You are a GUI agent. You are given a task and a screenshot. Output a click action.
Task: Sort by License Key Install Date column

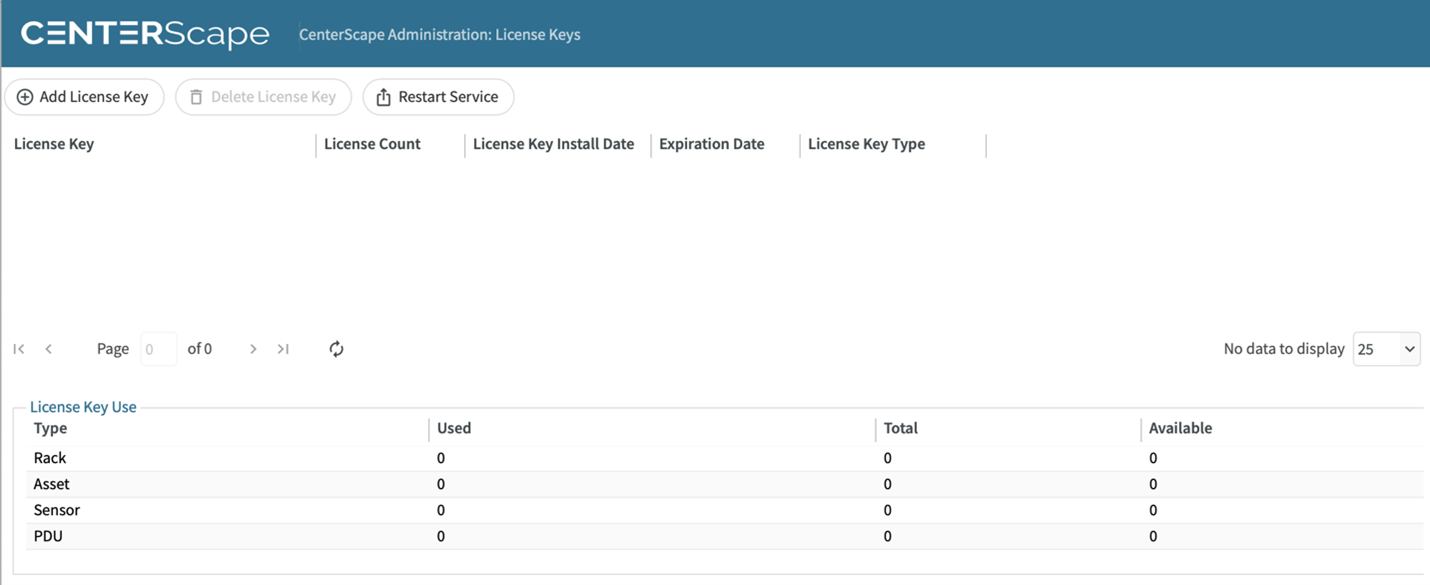553,144
